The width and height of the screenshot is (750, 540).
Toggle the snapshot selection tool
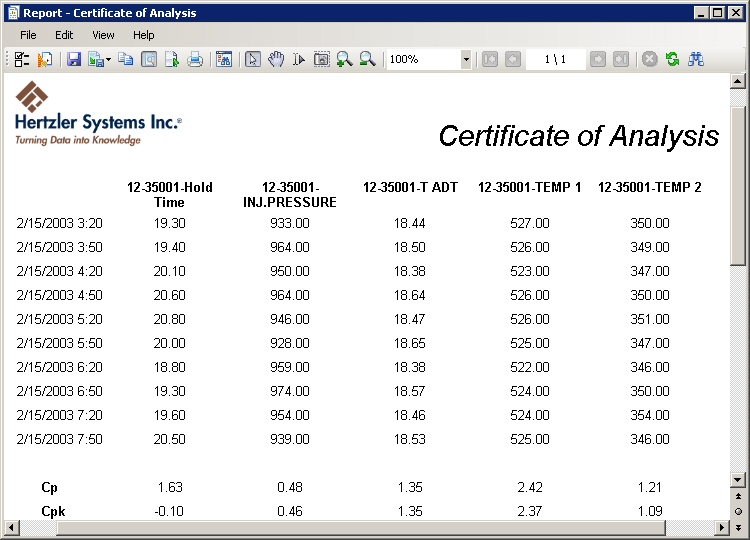(x=321, y=60)
